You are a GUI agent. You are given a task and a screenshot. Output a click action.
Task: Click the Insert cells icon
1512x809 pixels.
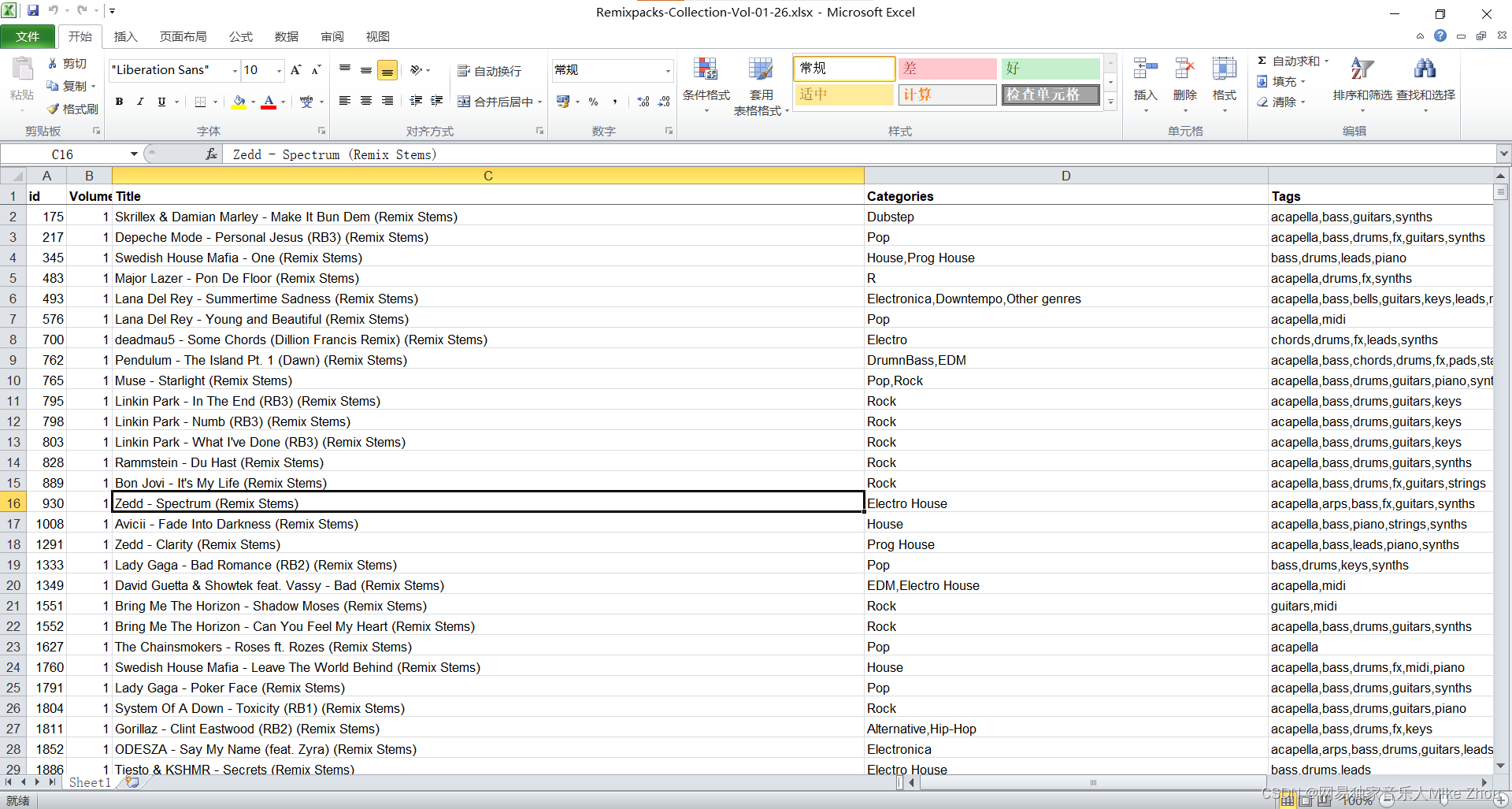[x=1145, y=69]
